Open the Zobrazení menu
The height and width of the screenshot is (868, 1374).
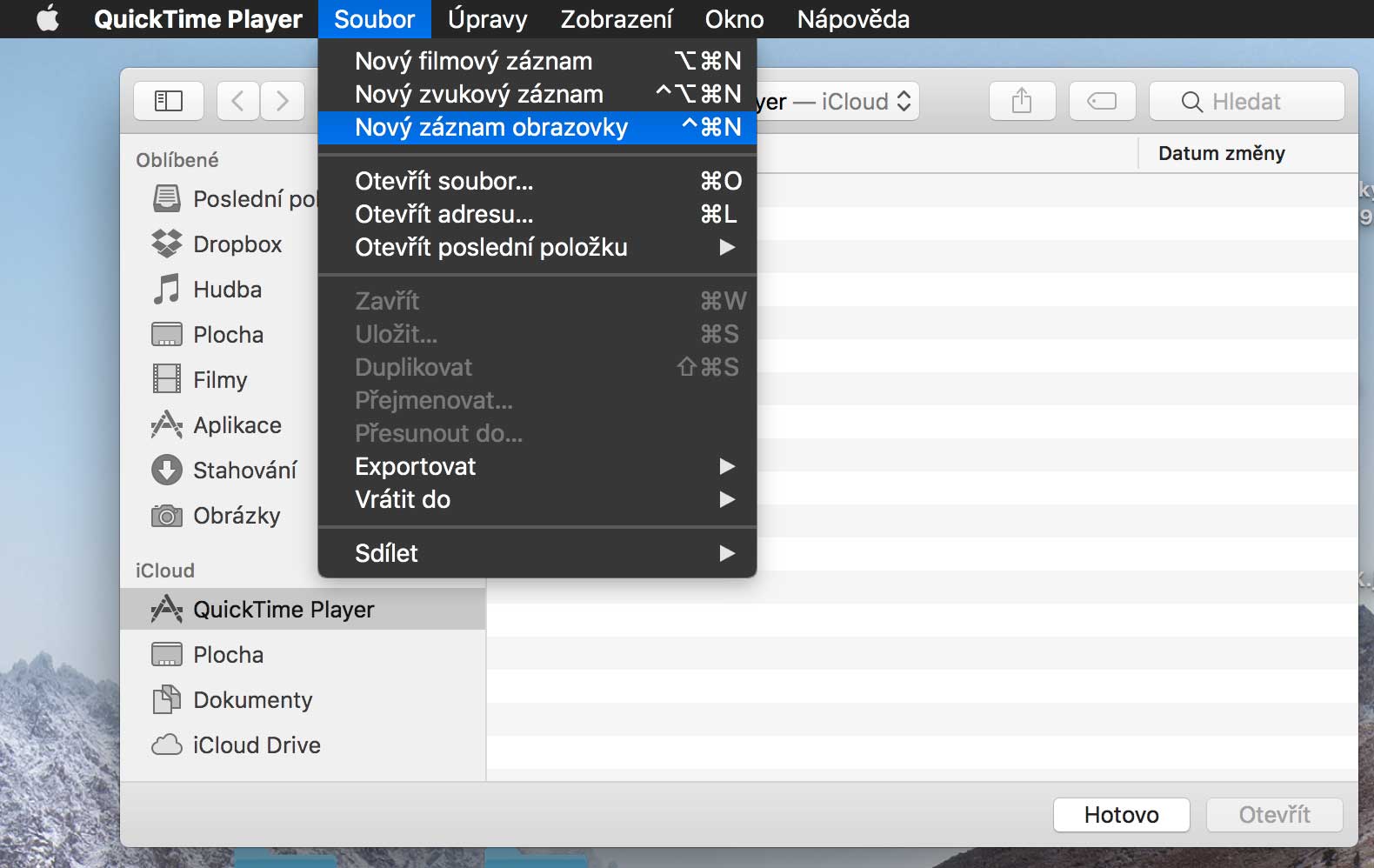click(x=617, y=19)
